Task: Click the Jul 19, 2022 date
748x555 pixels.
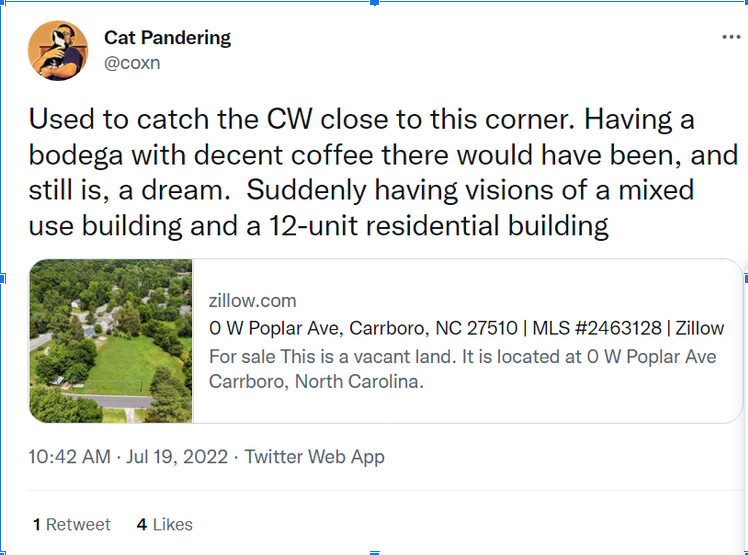Action: 177,457
